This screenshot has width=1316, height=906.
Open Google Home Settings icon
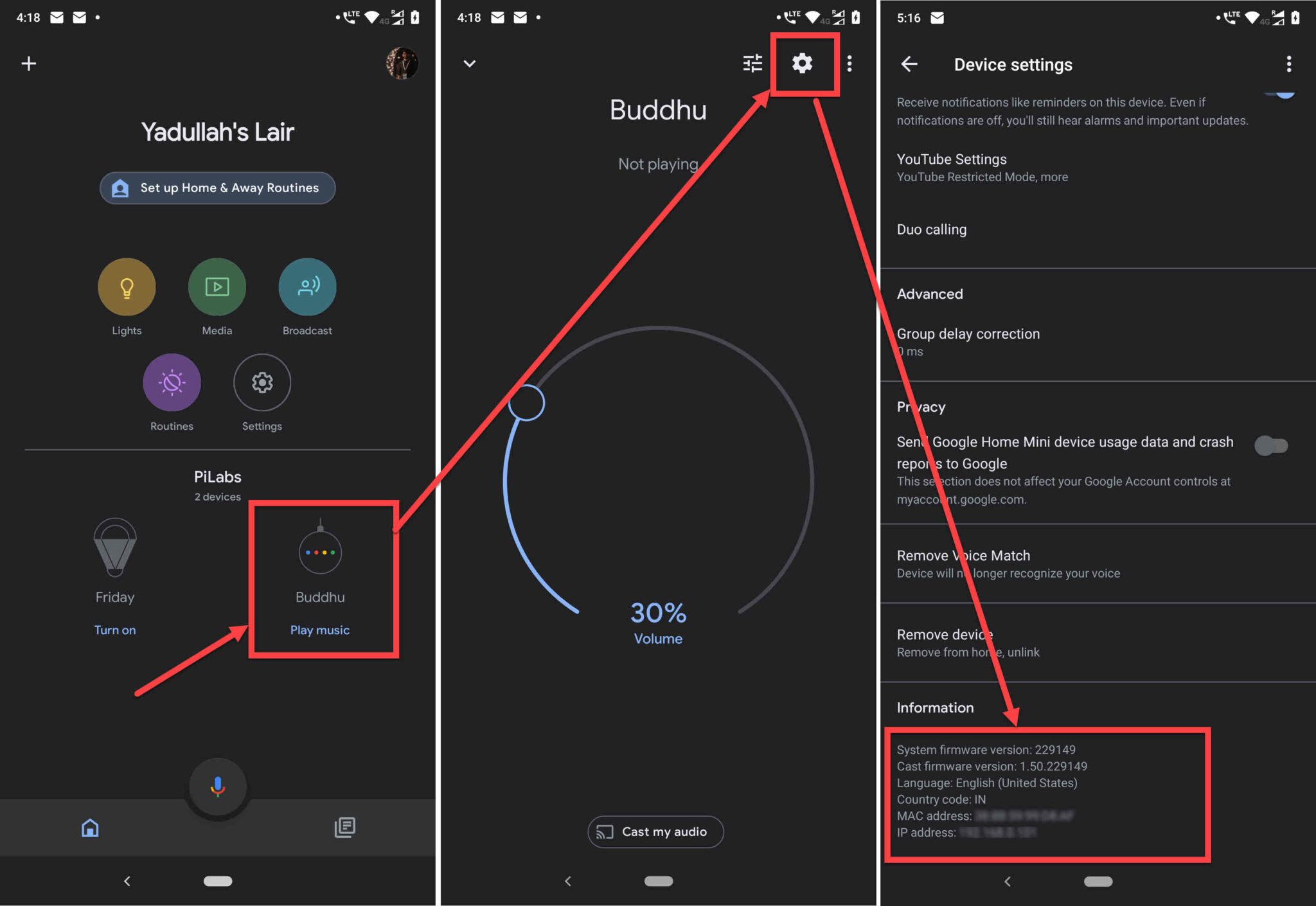point(802,63)
